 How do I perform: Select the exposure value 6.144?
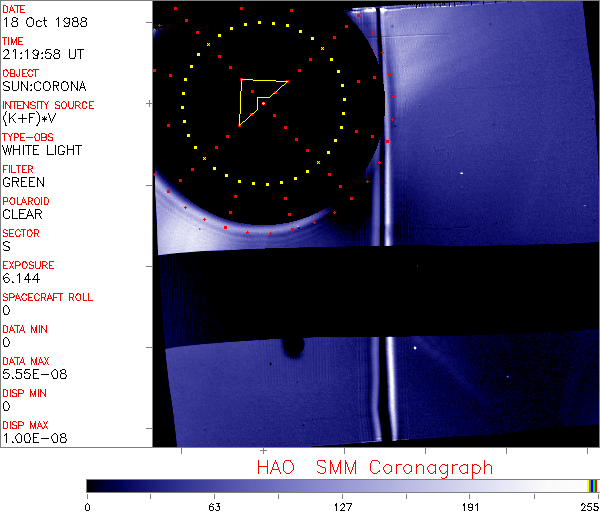(x=21, y=279)
